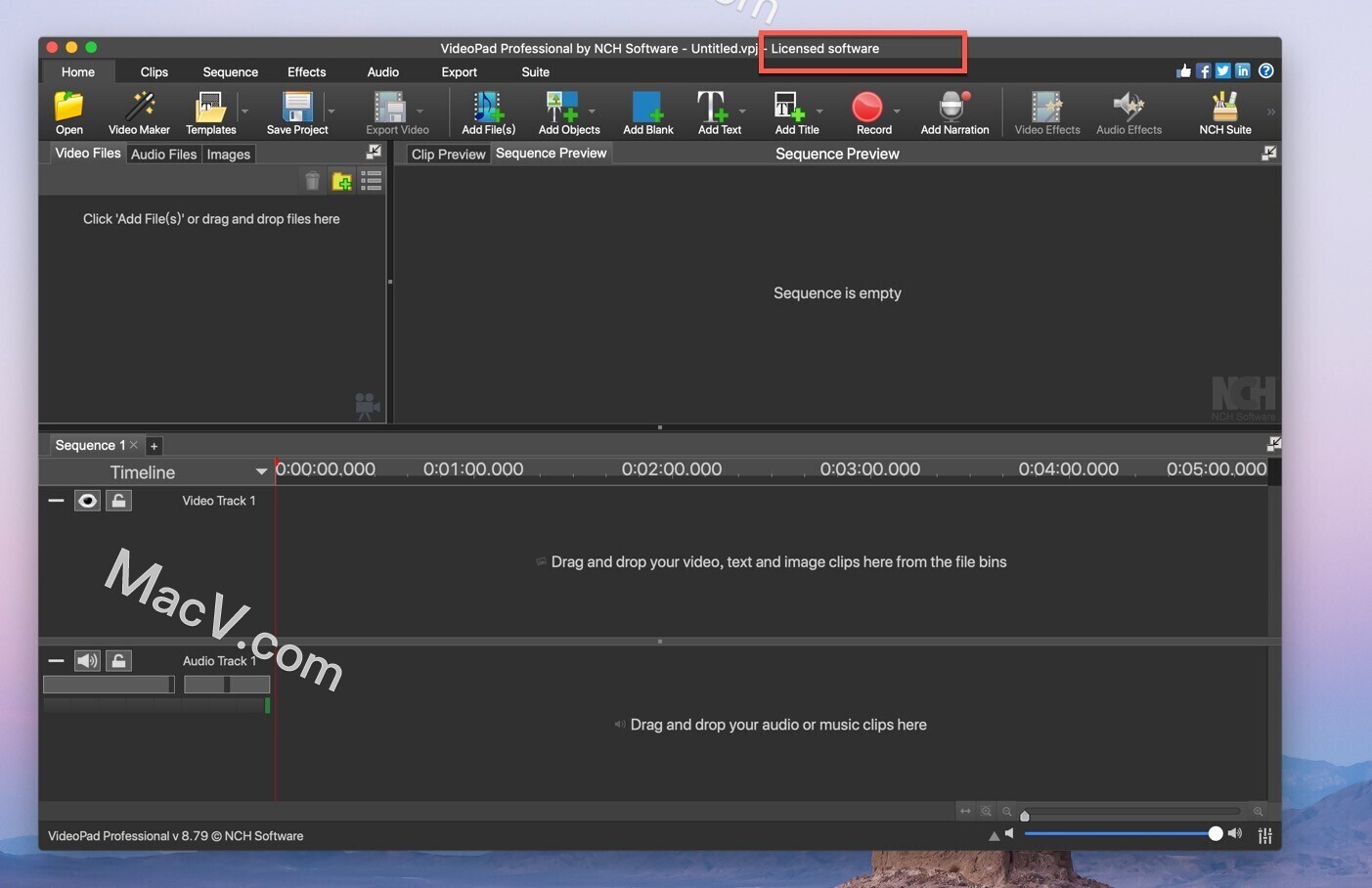This screenshot has width=1372, height=888.
Task: Open Add Title dropdown arrow
Action: coord(819,111)
